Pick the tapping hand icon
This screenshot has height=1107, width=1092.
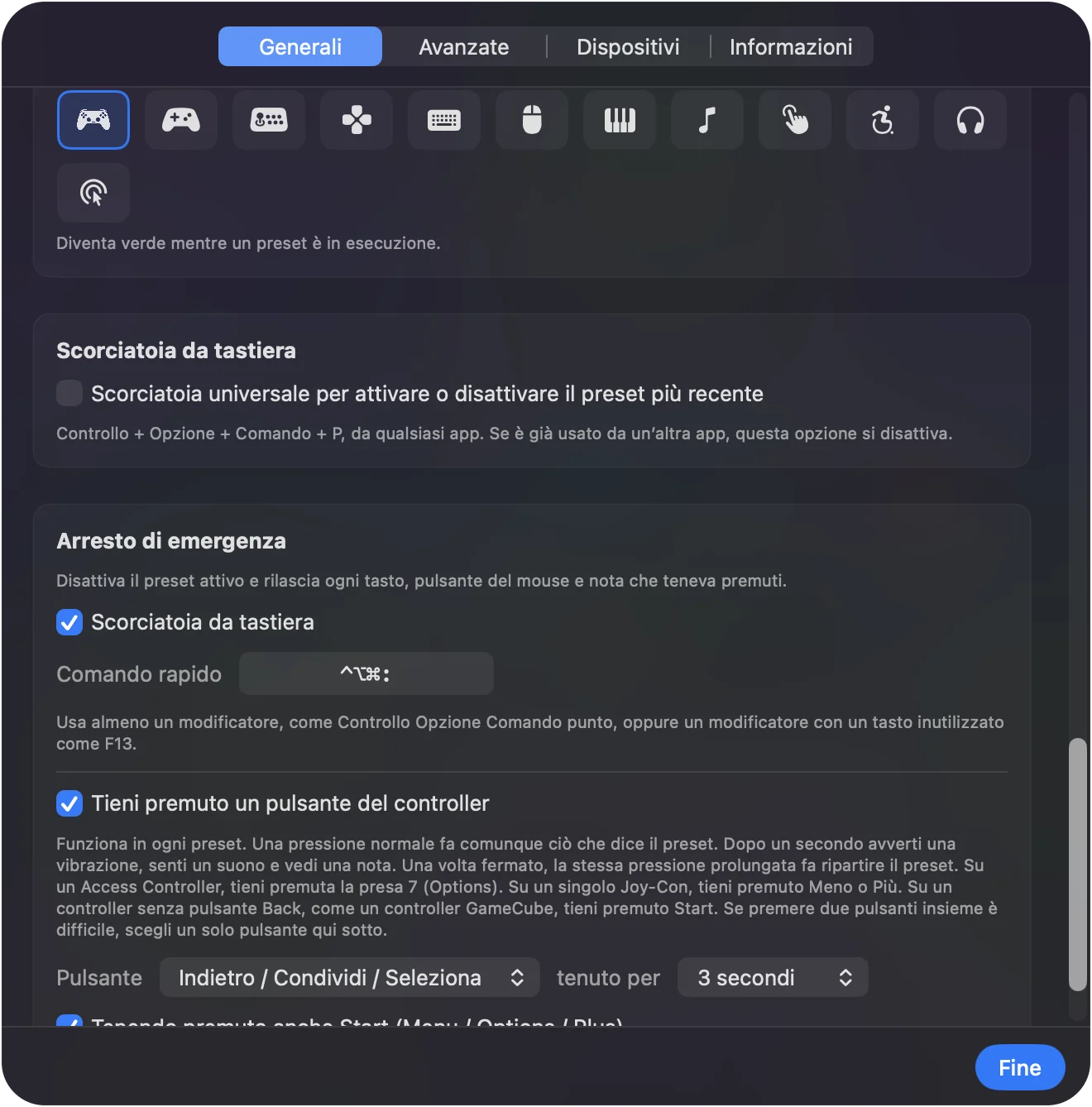tap(795, 120)
